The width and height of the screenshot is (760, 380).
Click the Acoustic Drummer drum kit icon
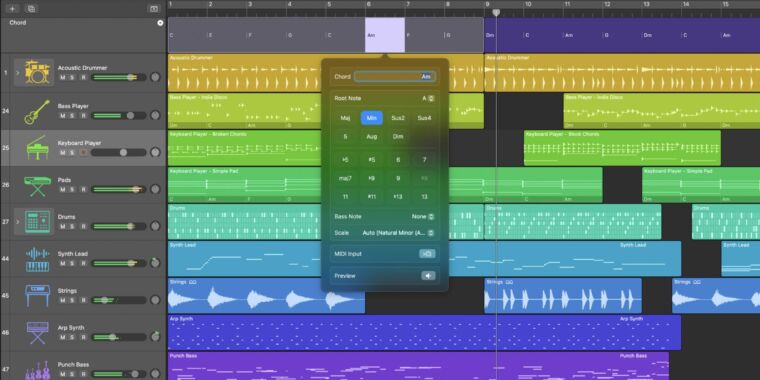[37, 72]
